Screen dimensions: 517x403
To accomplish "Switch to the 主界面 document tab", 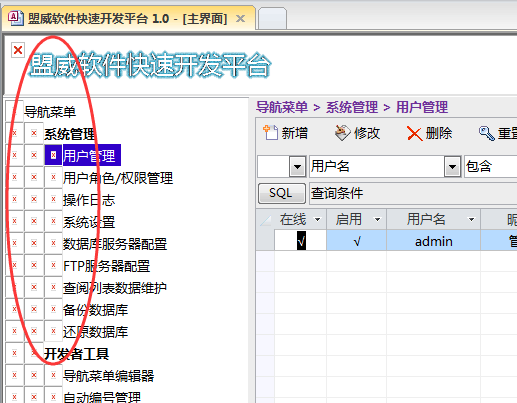I will 128,18.
